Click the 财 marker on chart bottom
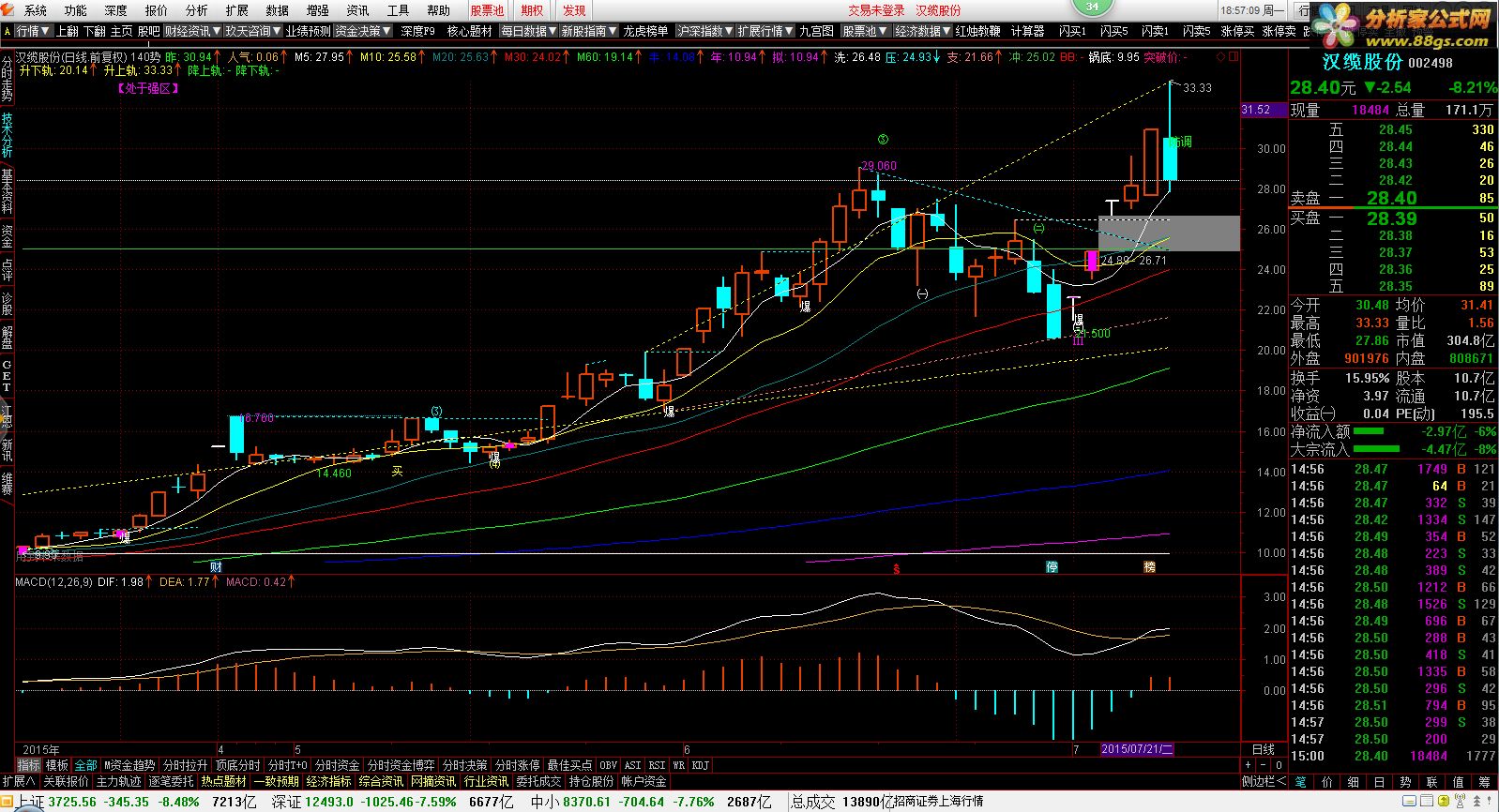The image size is (1499, 812). pyautogui.click(x=216, y=566)
